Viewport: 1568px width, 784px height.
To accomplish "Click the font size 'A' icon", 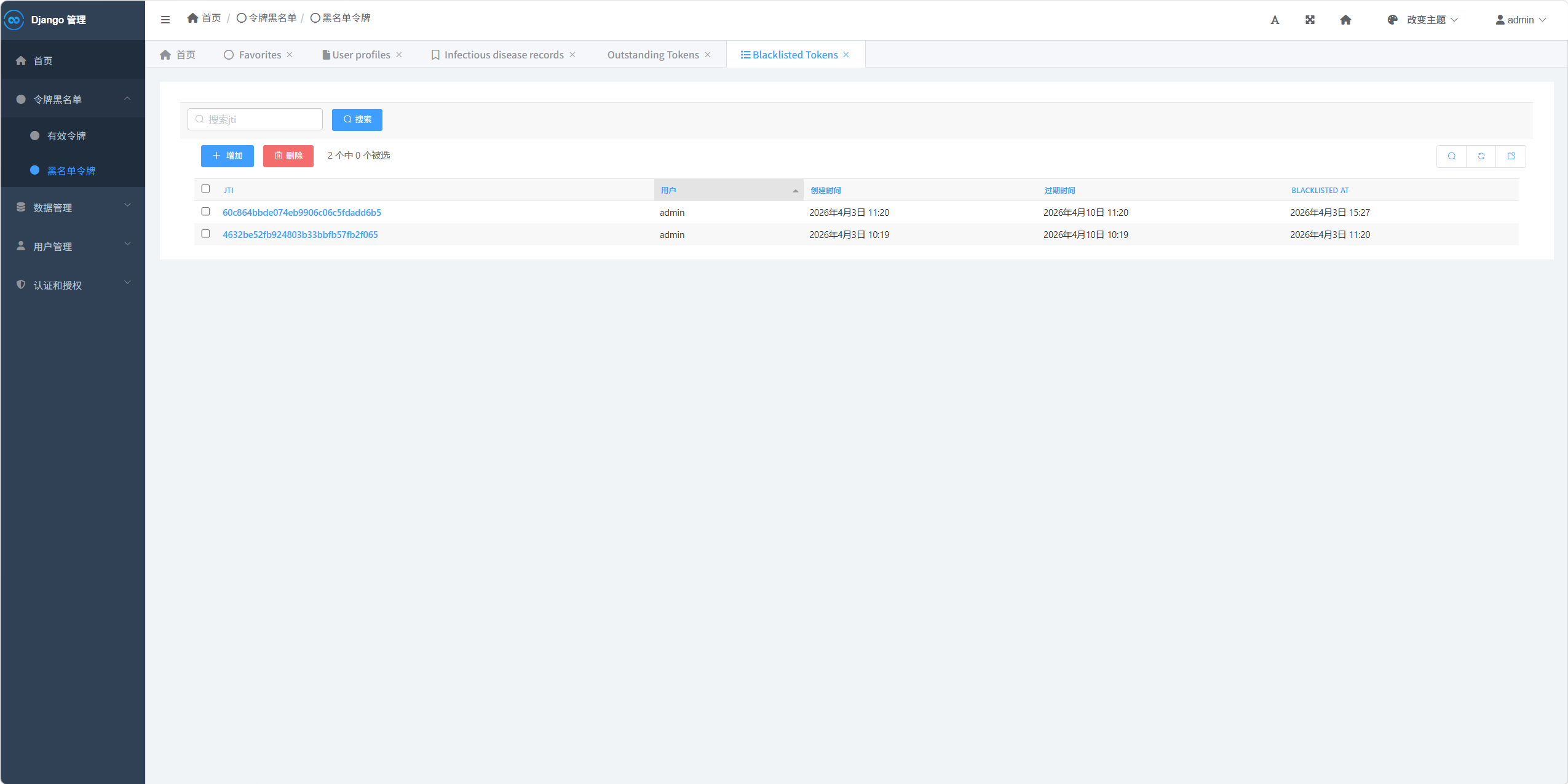I will pyautogui.click(x=1275, y=20).
